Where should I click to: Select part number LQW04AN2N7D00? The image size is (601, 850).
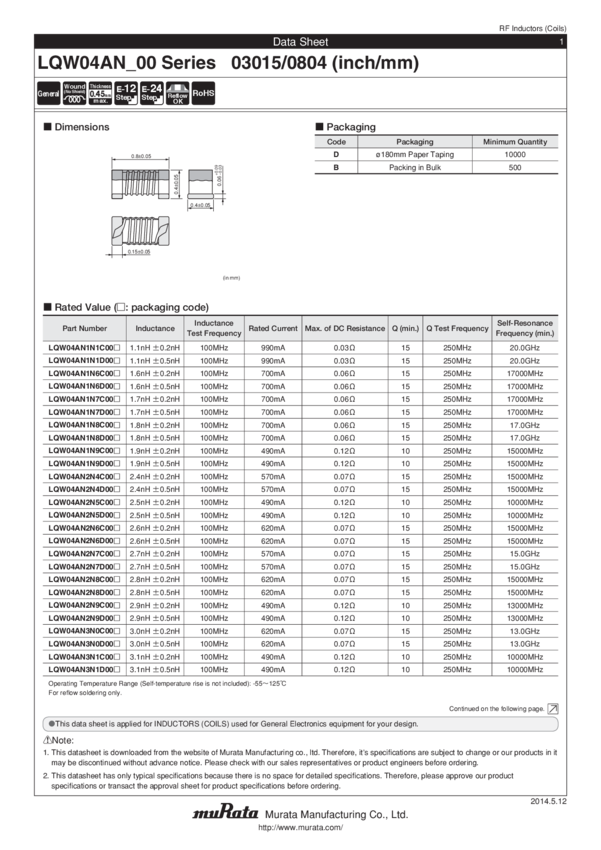[84, 566]
